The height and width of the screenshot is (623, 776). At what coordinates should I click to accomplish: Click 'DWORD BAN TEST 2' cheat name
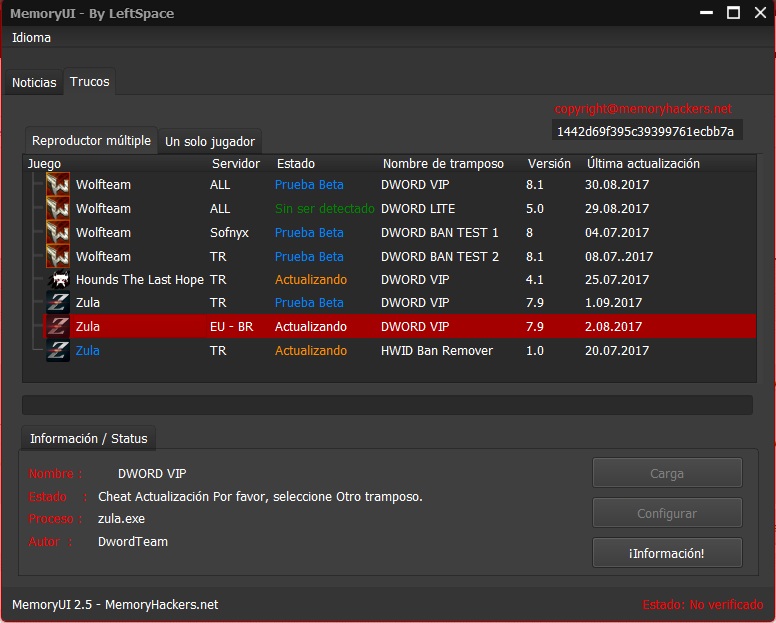pos(440,256)
